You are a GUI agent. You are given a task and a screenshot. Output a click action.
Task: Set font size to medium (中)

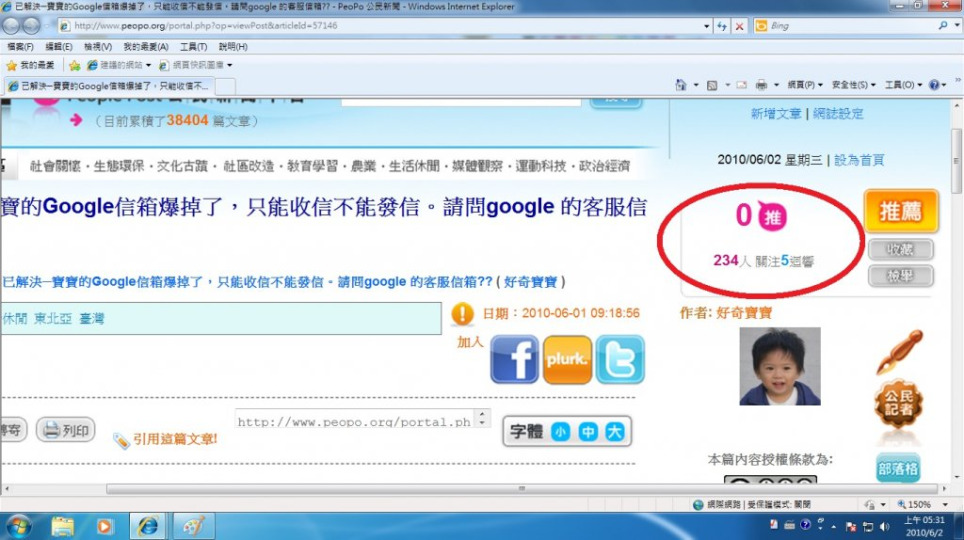[588, 432]
